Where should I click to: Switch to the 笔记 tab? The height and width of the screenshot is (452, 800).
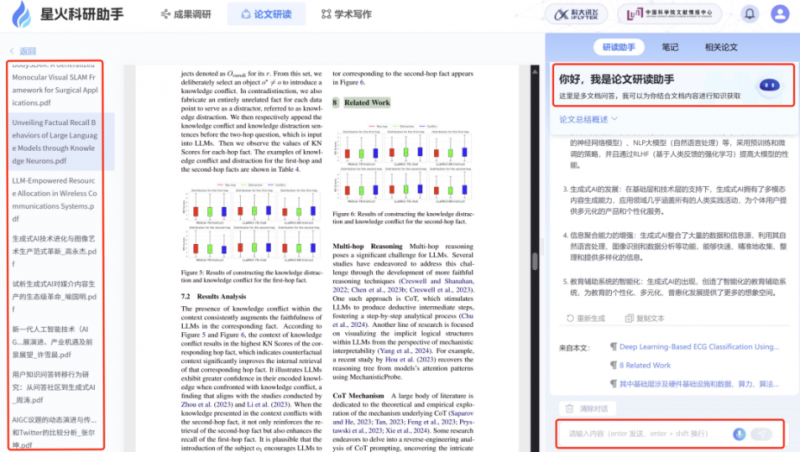(670, 47)
